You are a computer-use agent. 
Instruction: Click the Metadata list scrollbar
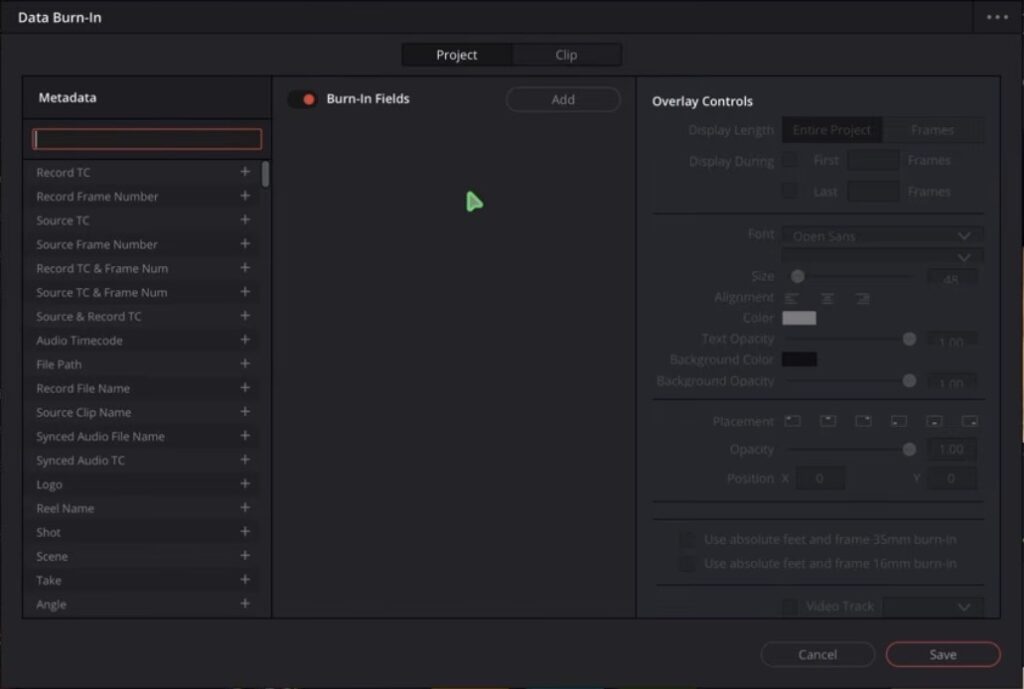[265, 174]
